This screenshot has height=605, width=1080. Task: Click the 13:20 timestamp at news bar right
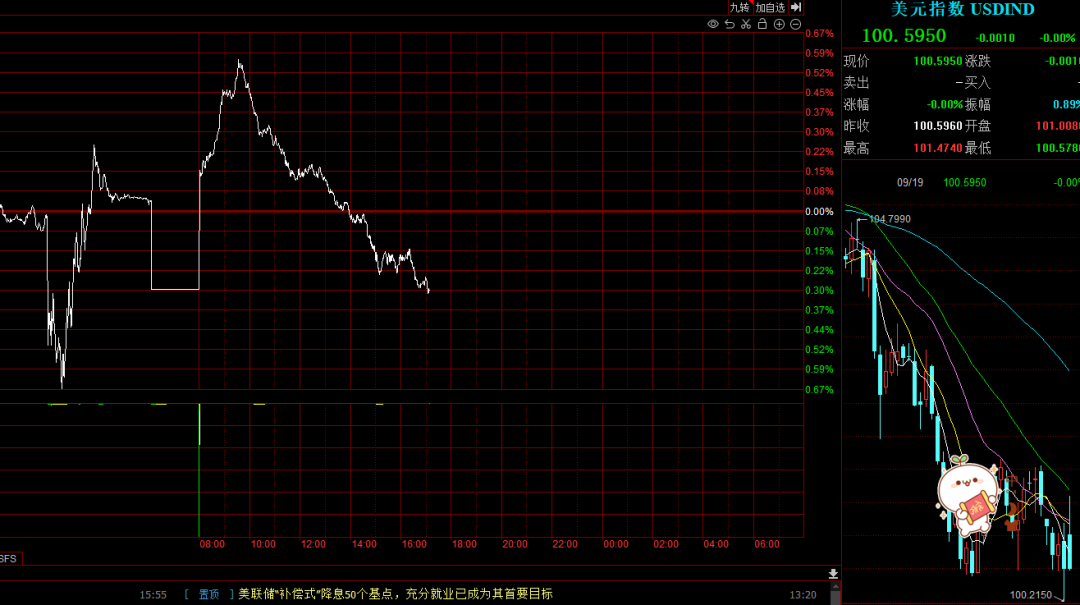pyautogui.click(x=802, y=595)
